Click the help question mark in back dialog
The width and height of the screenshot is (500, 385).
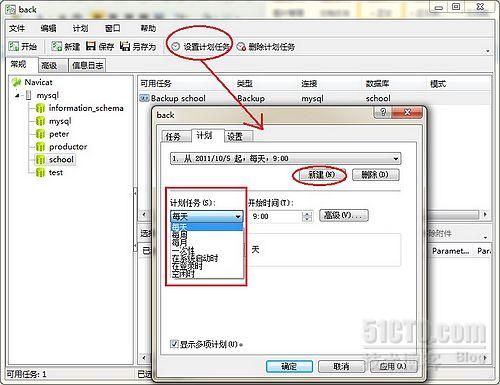coord(383,112)
